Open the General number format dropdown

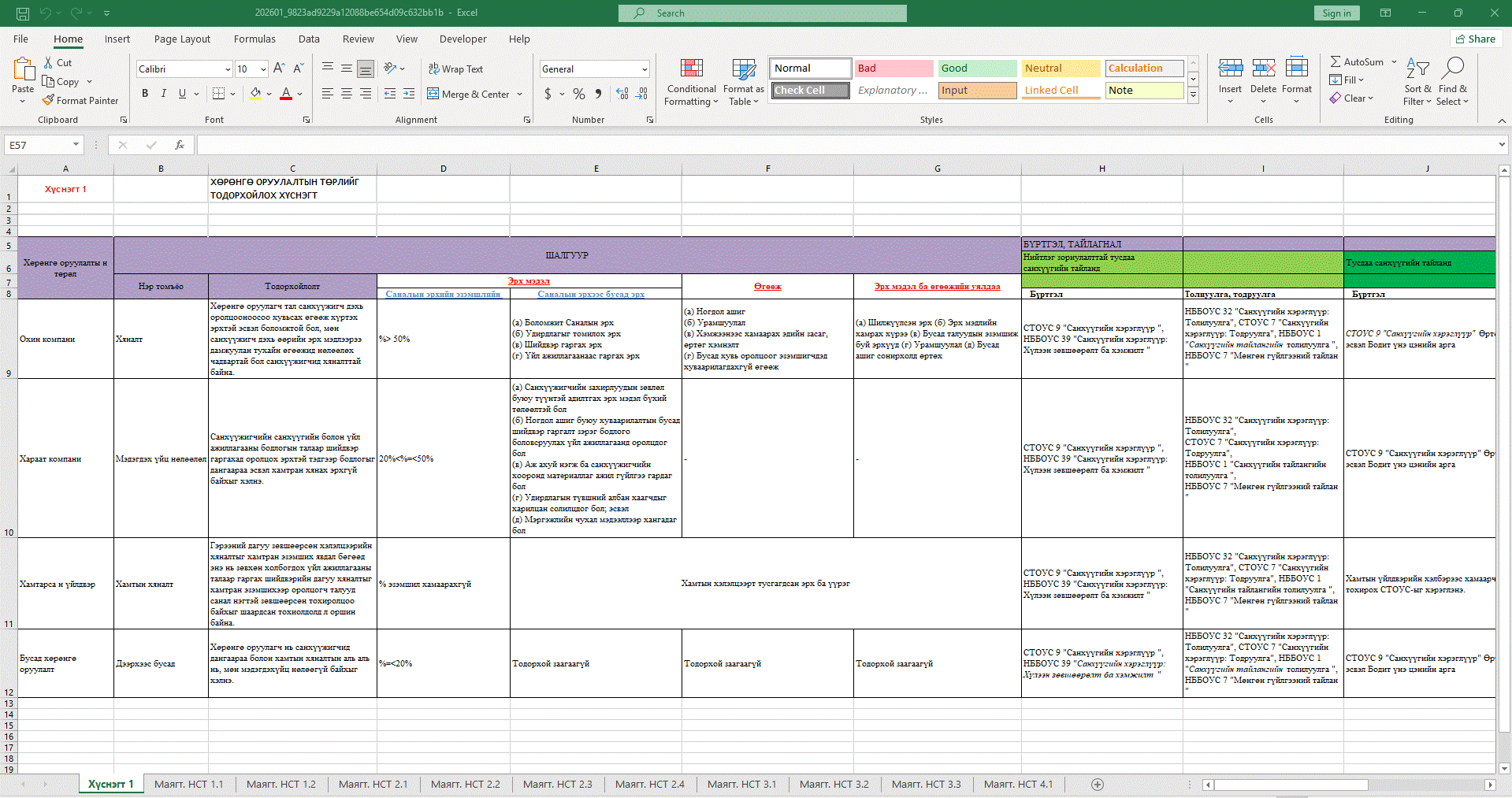645,69
